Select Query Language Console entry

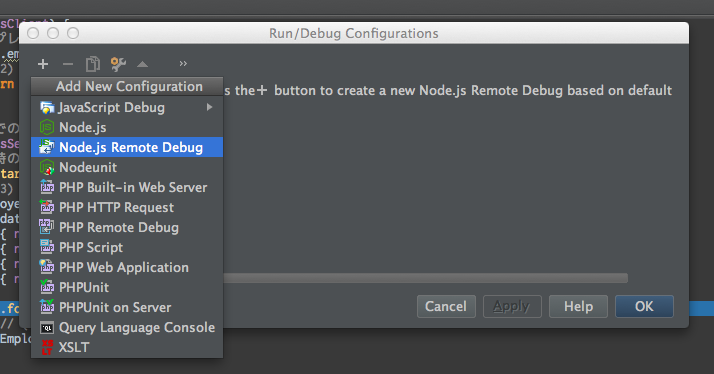[x=127, y=328]
